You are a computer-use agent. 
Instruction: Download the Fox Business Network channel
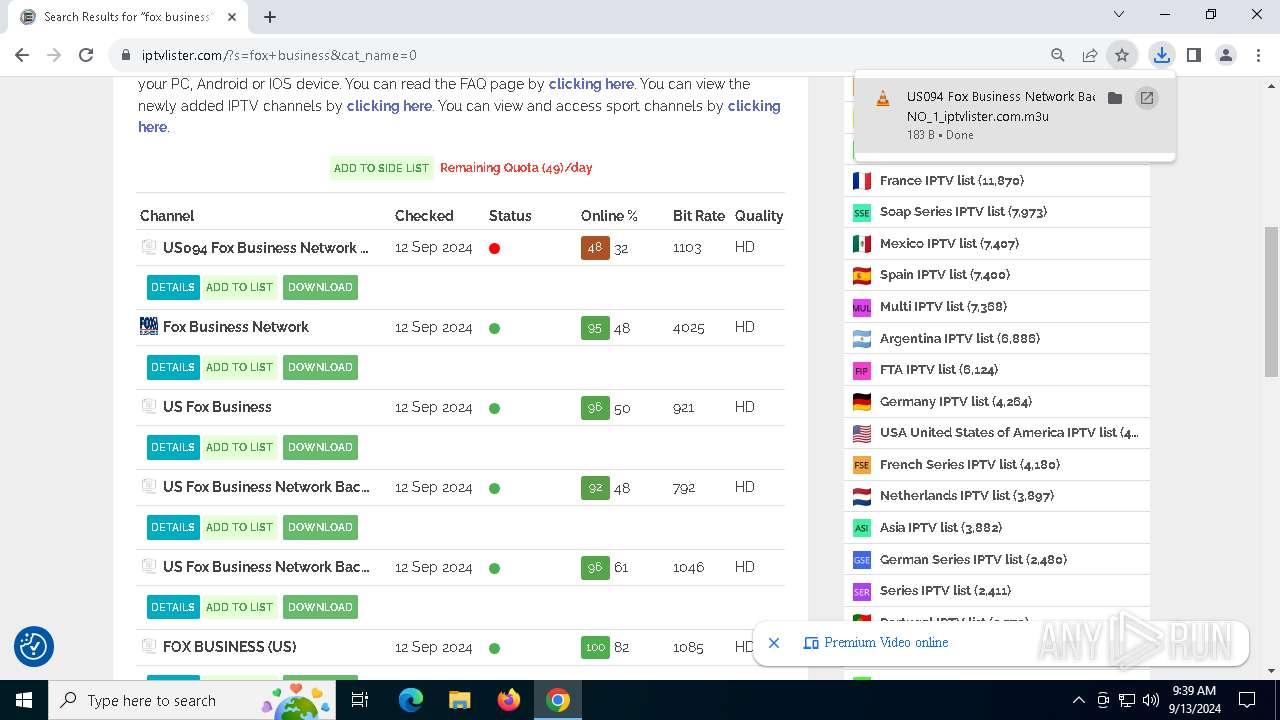click(320, 367)
